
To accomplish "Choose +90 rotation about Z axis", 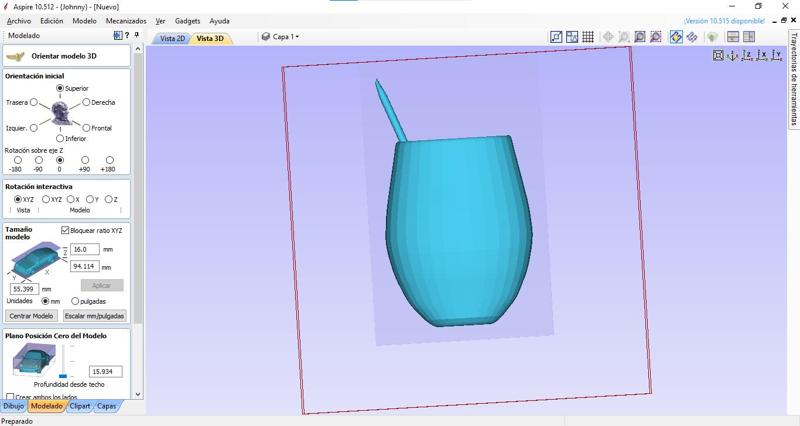I will 85,160.
